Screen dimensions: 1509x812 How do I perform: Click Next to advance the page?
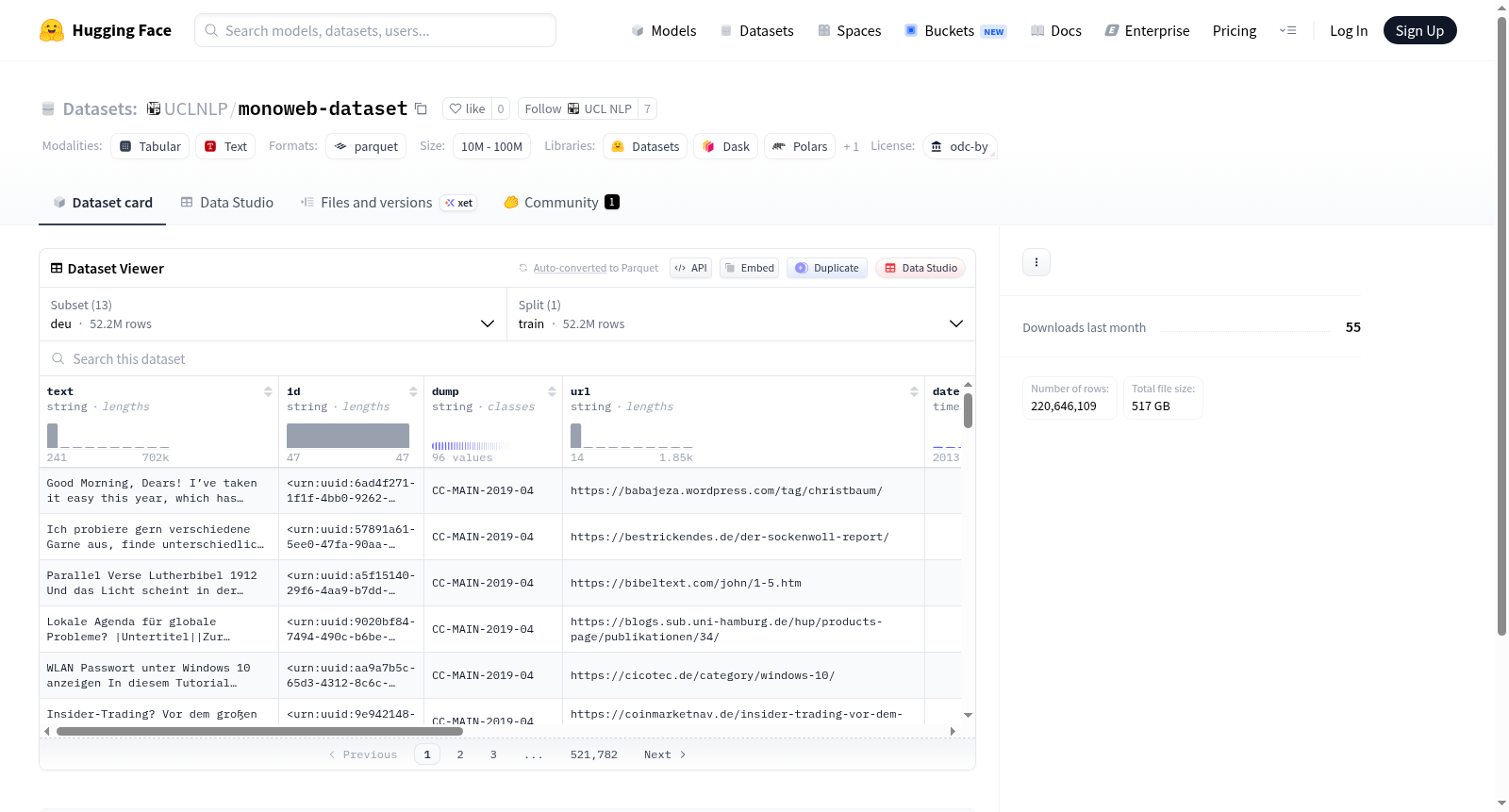click(x=665, y=755)
